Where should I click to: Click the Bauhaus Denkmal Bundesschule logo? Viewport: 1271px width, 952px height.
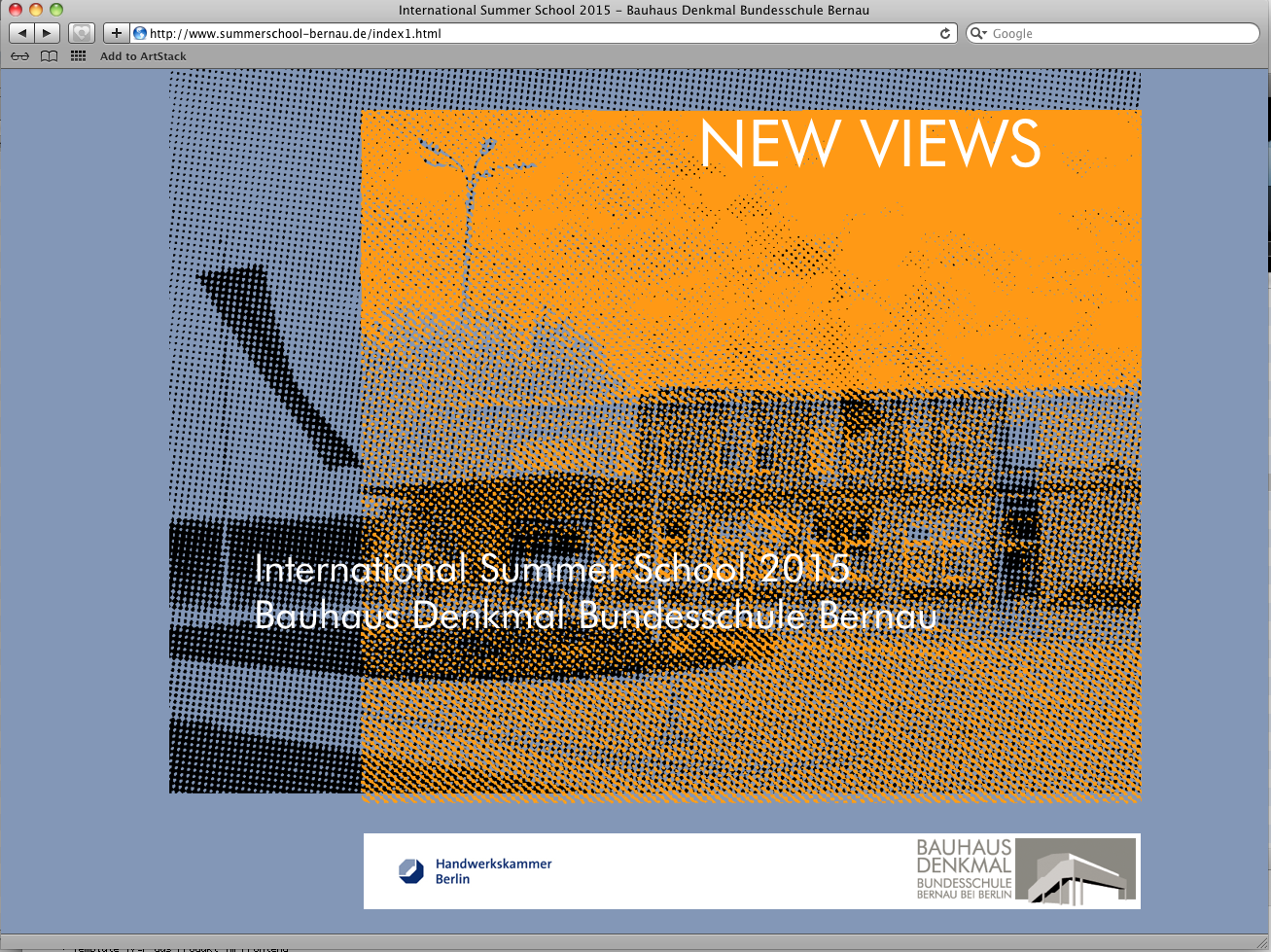tap(1025, 869)
